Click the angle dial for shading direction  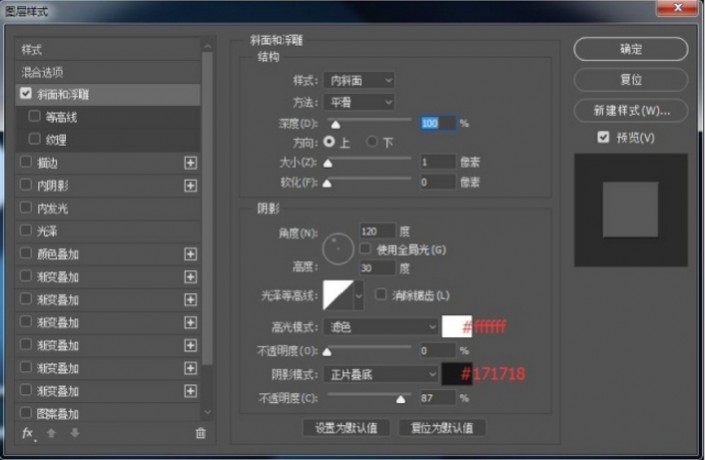click(x=338, y=249)
